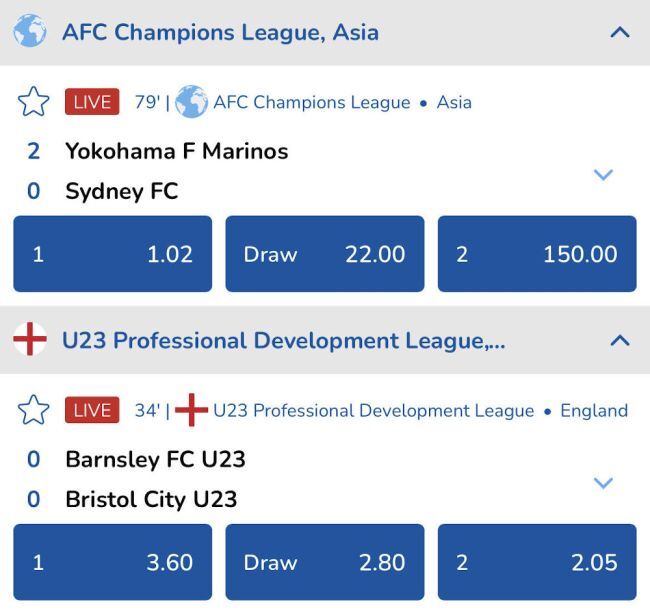Click the small globe icon in Yokohama match row
Screen dimensions: 650x611
[191, 102]
